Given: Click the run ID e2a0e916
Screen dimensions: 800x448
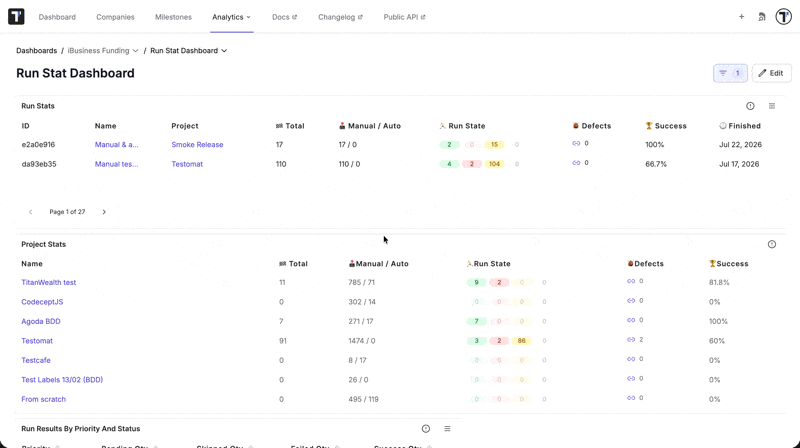Looking at the screenshot, I should coord(38,144).
